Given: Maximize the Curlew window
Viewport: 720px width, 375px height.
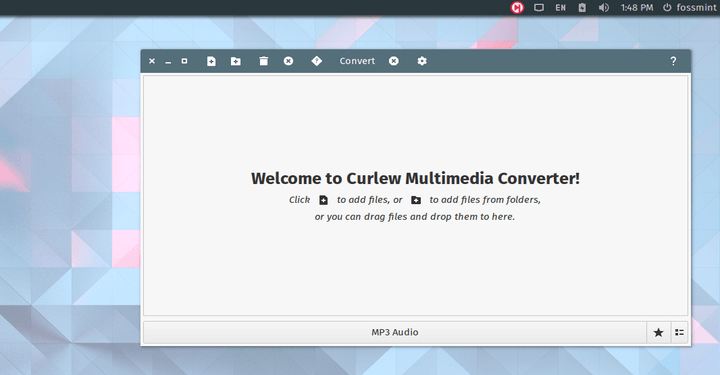Looking at the screenshot, I should coord(184,61).
